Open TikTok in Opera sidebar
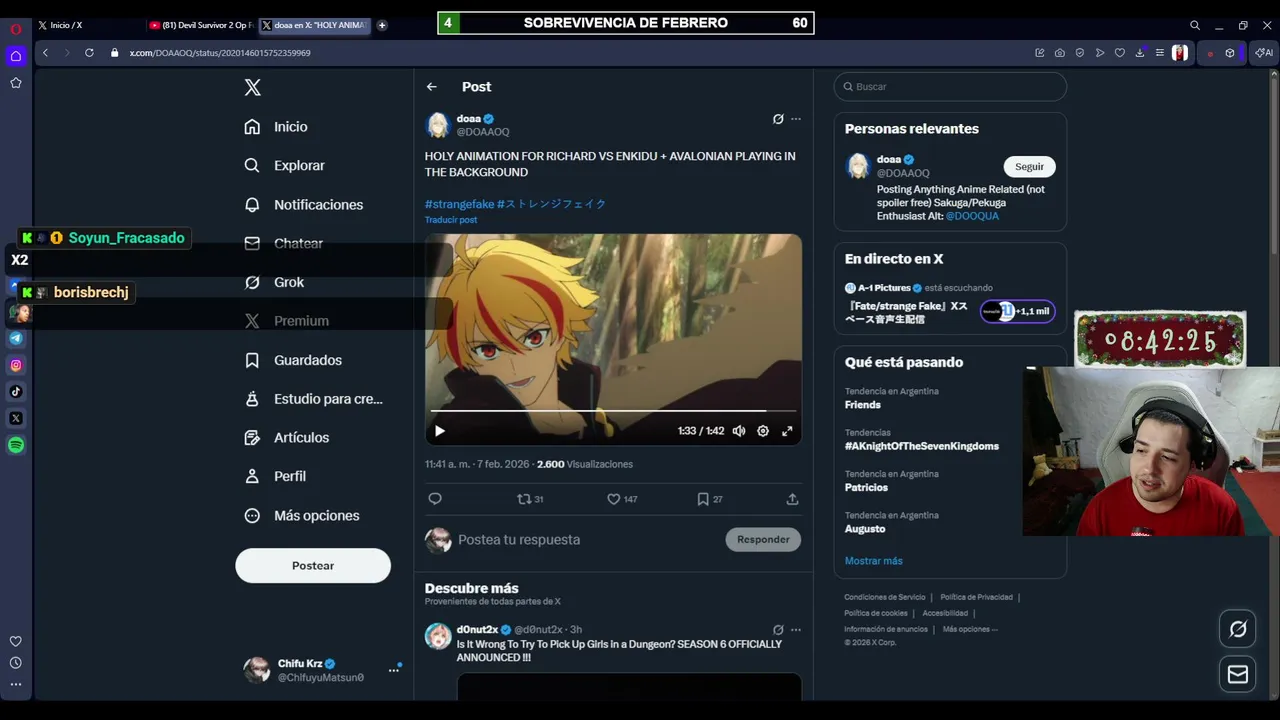 pos(16,392)
